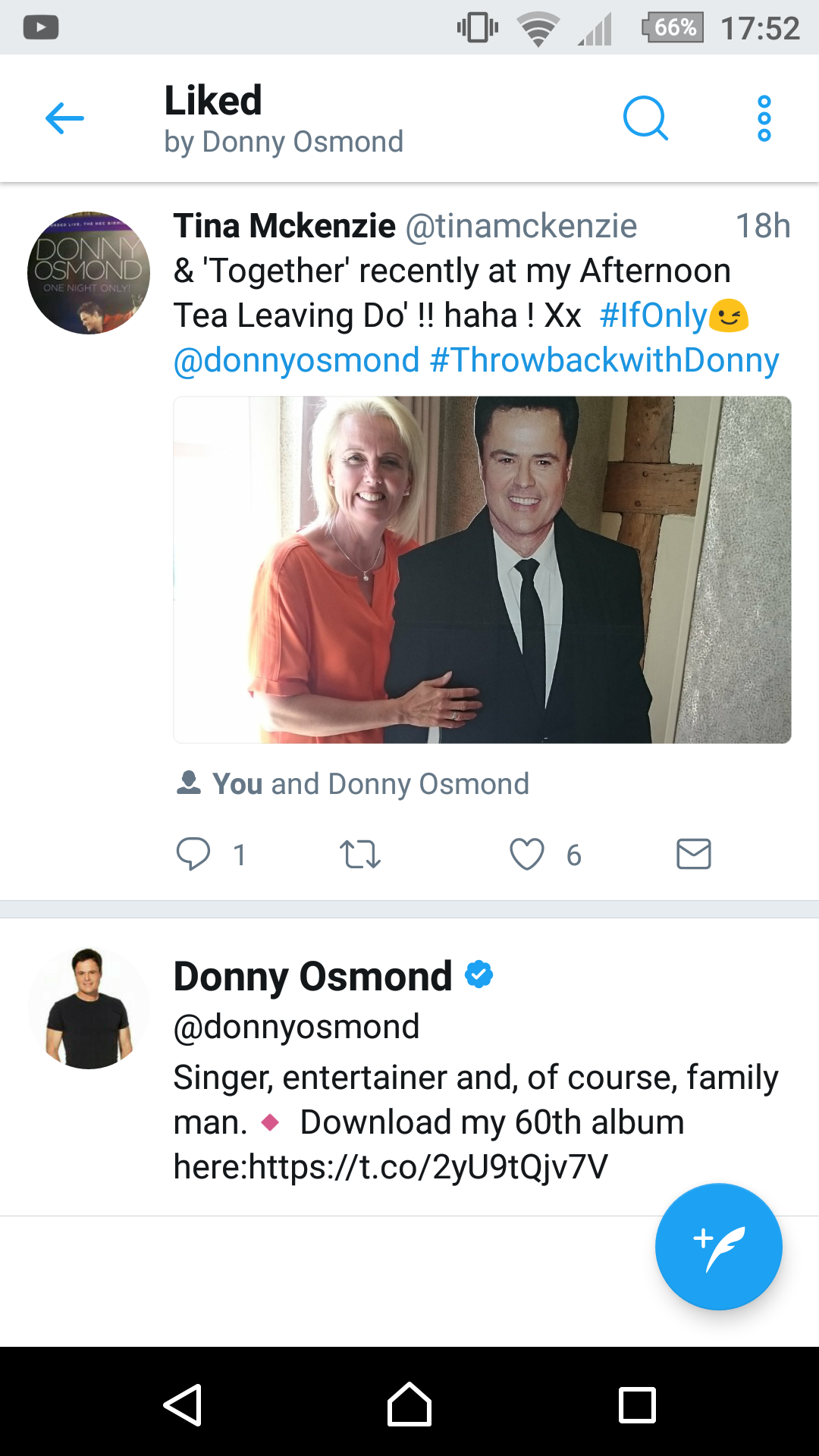
Task: Open Tina Mckenzie's profile avatar
Action: (89, 273)
